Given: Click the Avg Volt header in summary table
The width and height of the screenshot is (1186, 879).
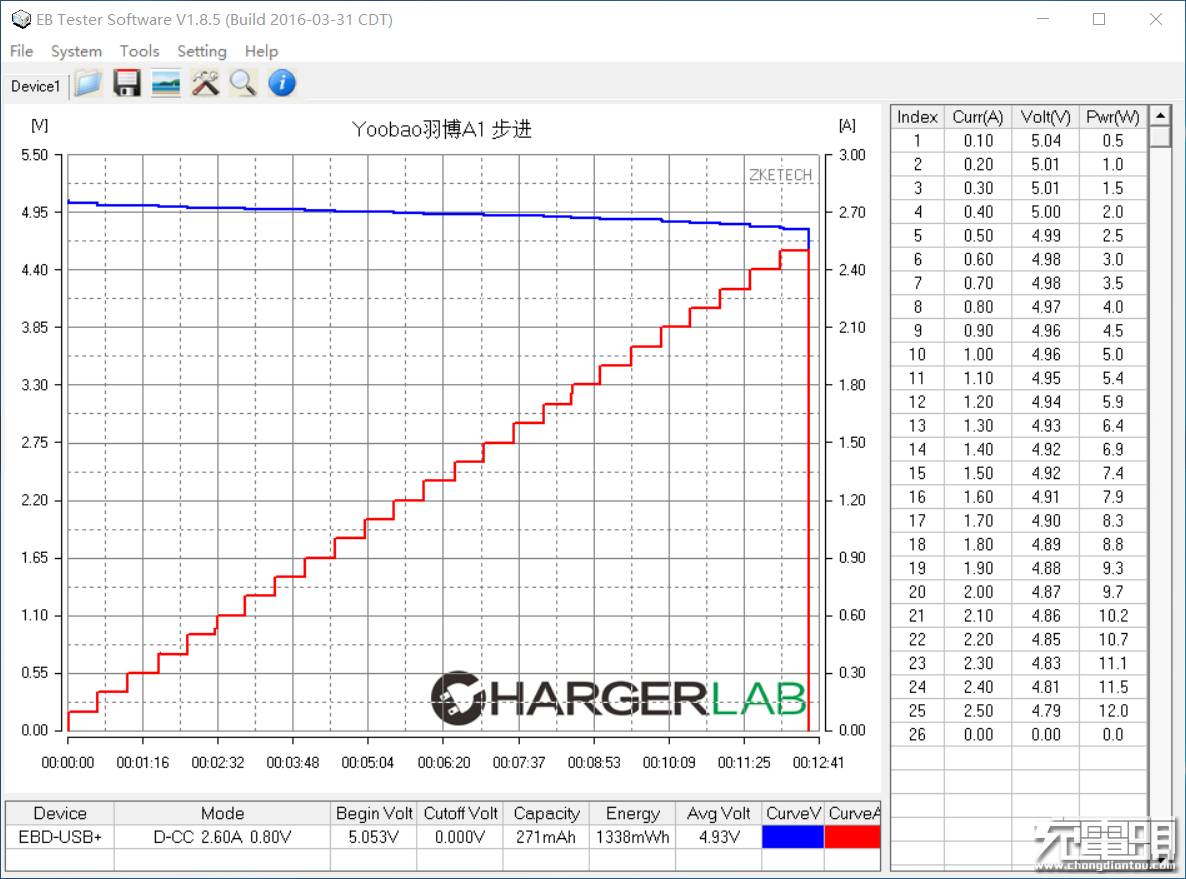Looking at the screenshot, I should click(x=719, y=813).
